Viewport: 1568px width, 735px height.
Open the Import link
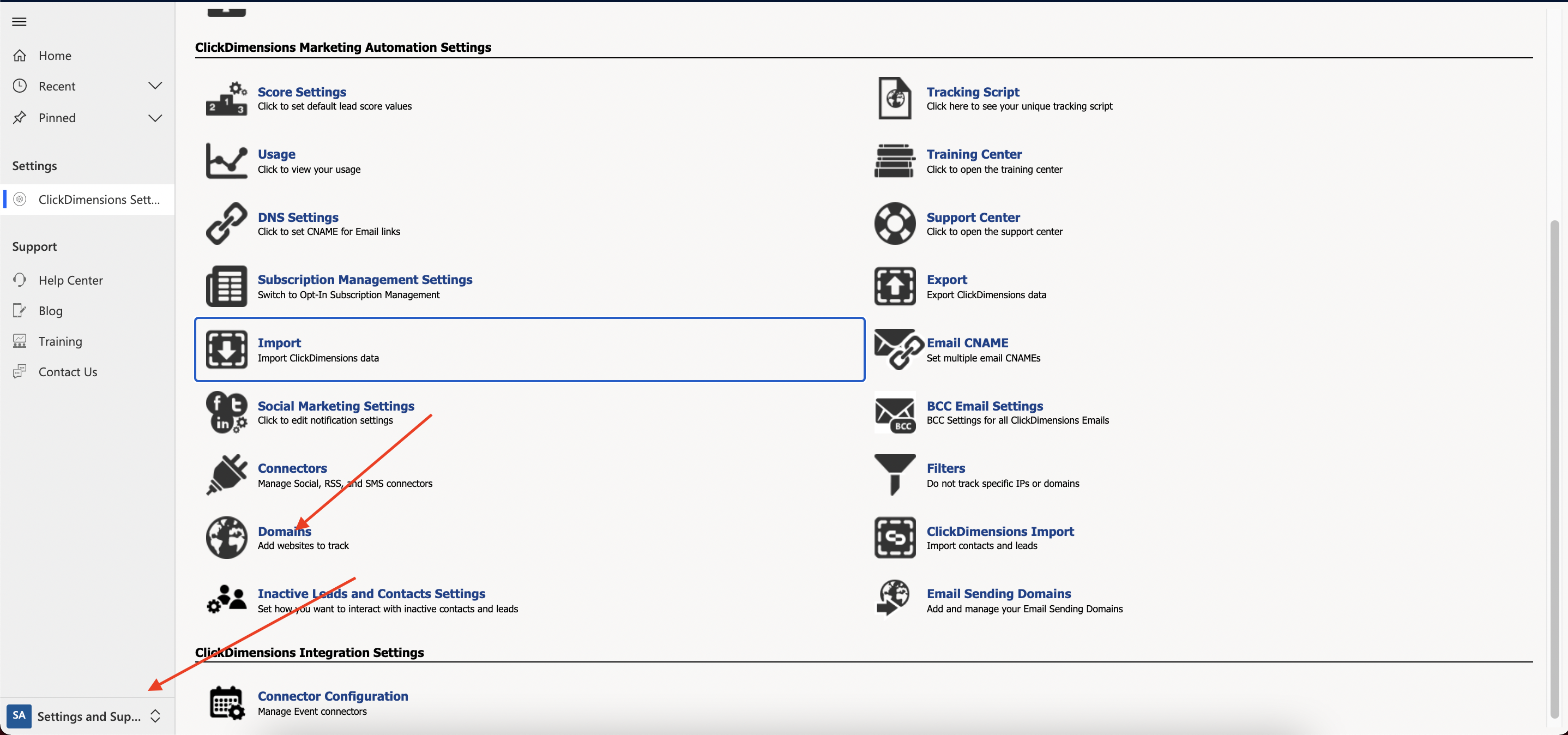coord(279,343)
